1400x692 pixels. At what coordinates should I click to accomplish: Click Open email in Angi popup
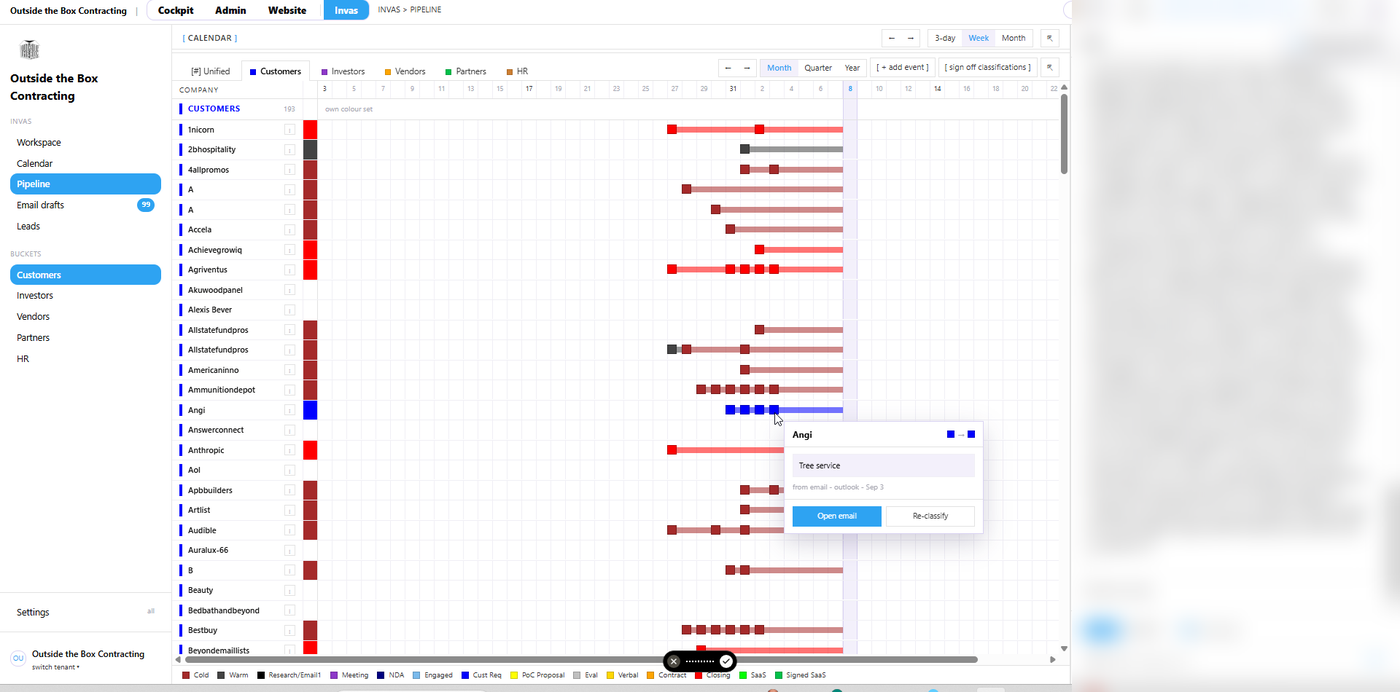pos(837,516)
